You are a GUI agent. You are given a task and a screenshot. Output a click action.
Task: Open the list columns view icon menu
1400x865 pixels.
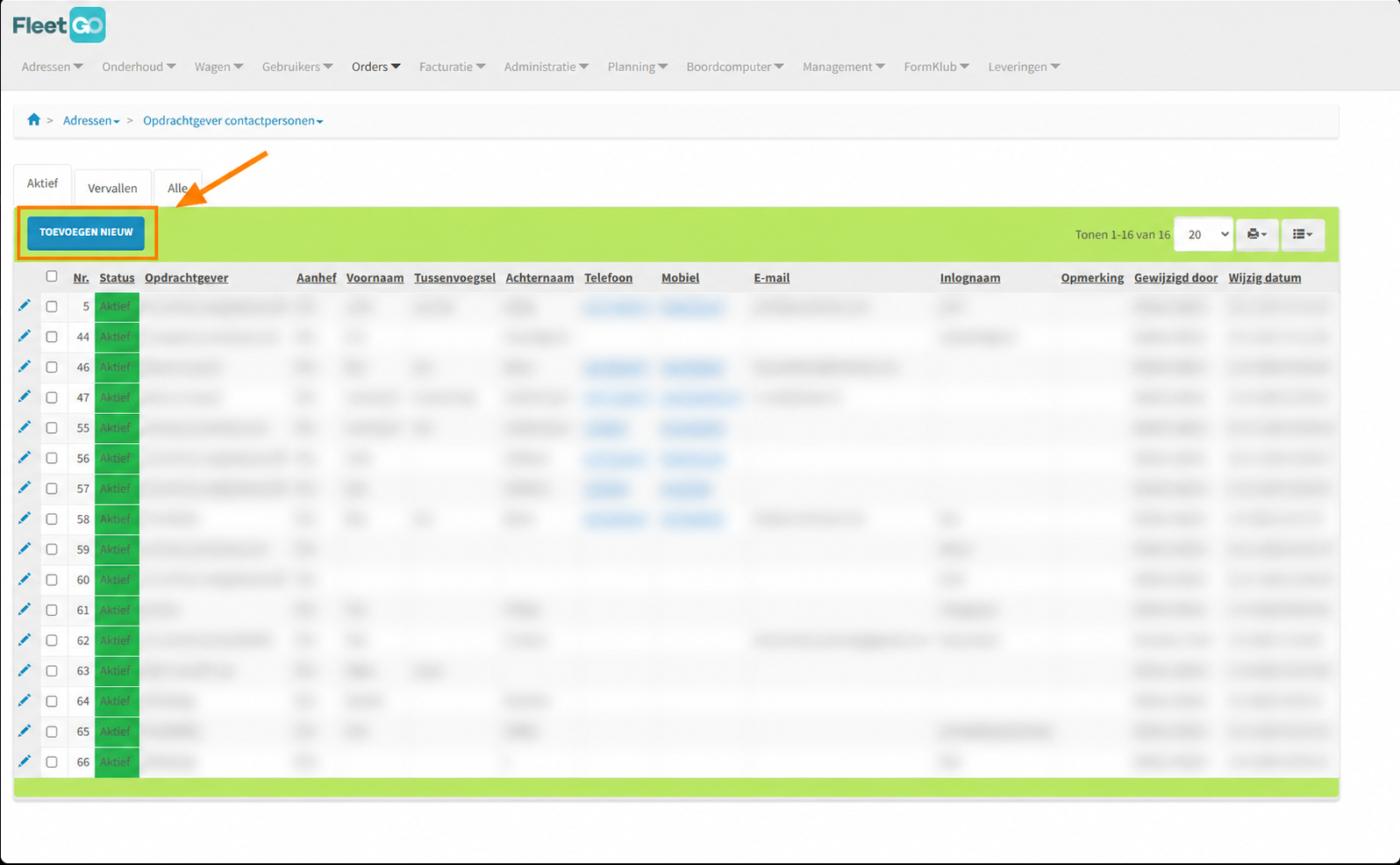pos(1303,234)
